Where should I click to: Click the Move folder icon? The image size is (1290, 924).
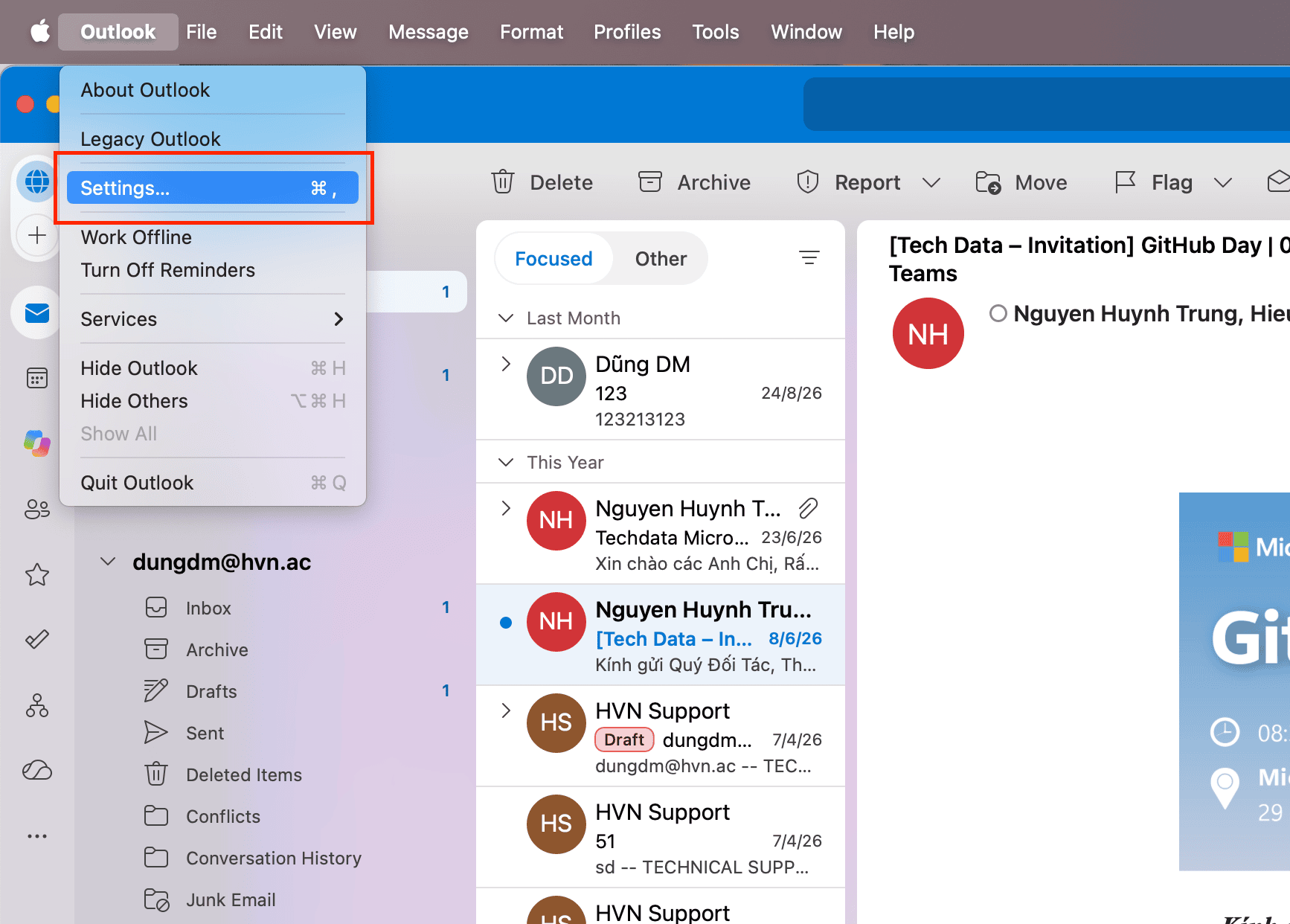tap(988, 182)
